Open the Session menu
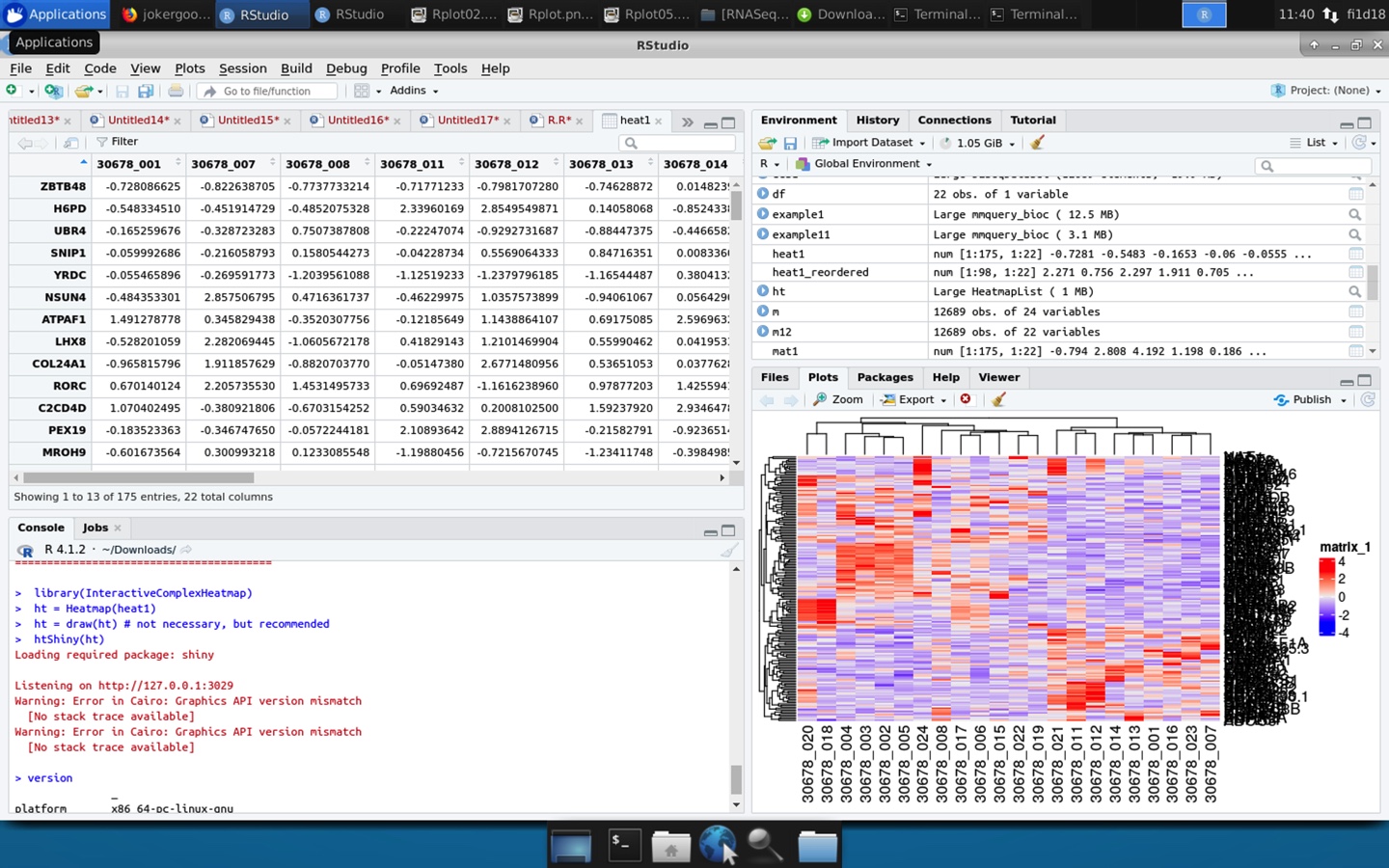The height and width of the screenshot is (868, 1389). pos(242,68)
